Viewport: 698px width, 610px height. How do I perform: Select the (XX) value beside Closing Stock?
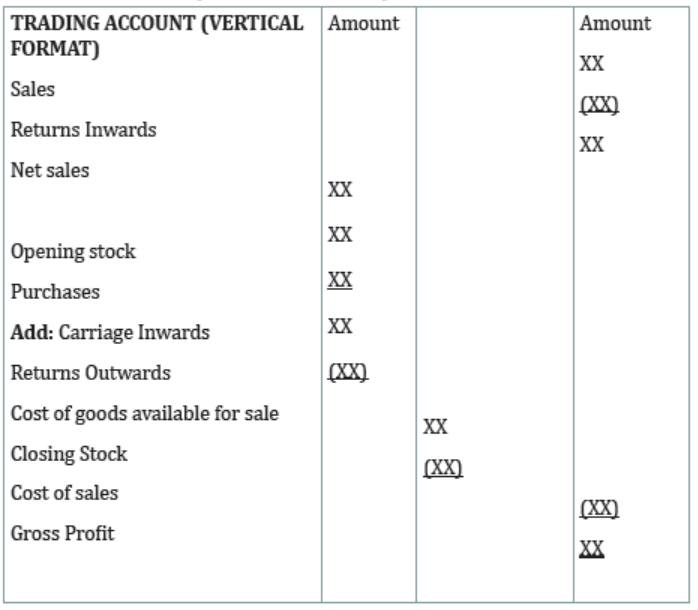pyautogui.click(x=443, y=468)
